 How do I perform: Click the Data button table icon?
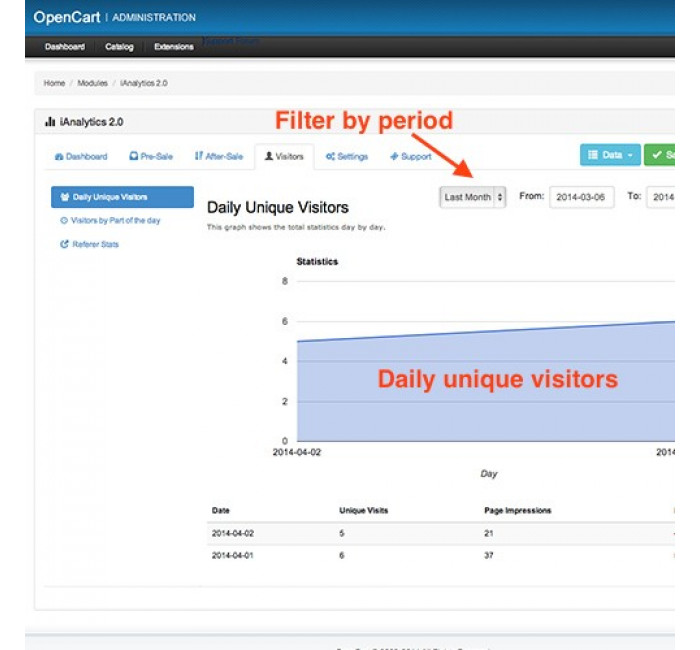coord(593,155)
